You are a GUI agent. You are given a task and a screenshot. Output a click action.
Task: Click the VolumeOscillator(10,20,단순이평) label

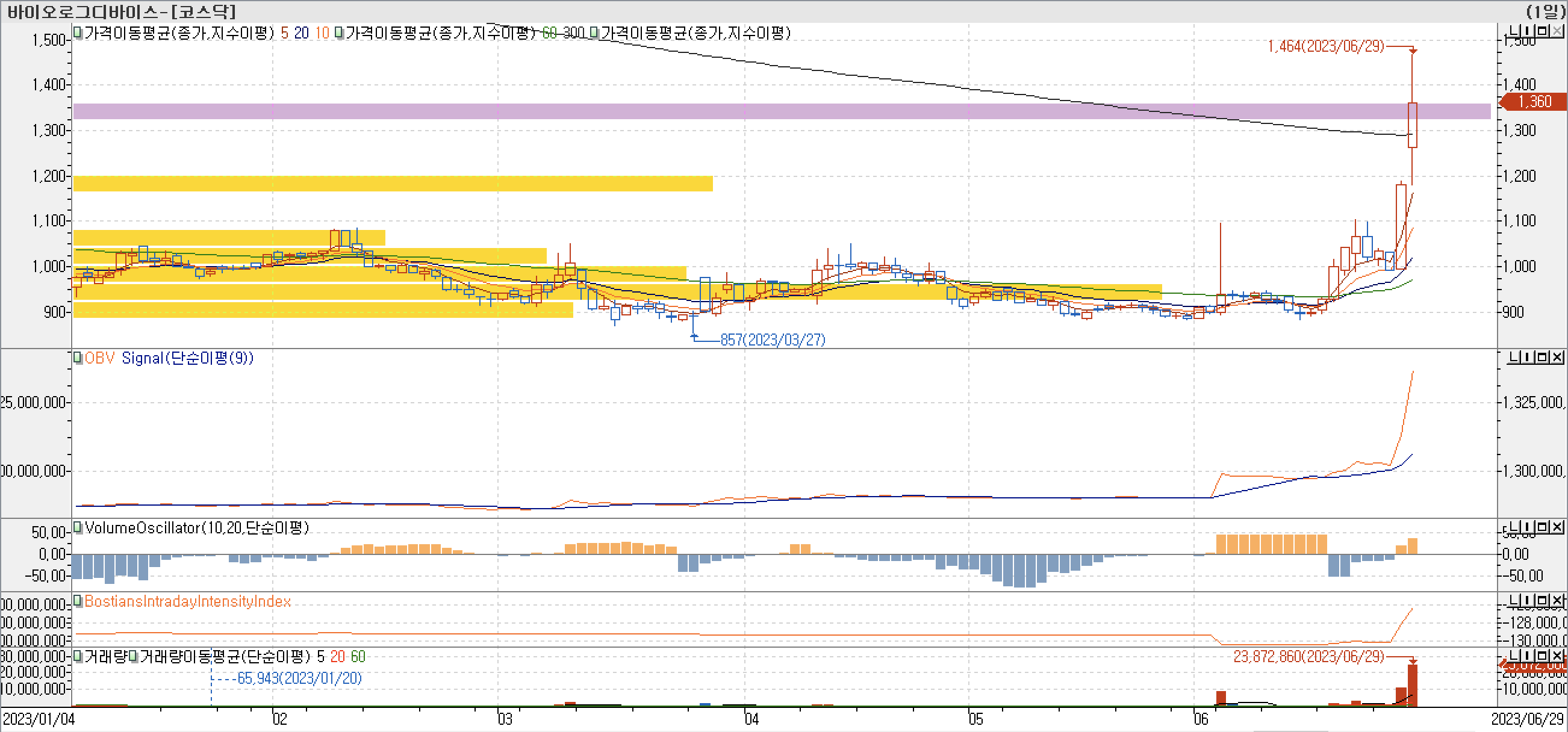point(196,527)
